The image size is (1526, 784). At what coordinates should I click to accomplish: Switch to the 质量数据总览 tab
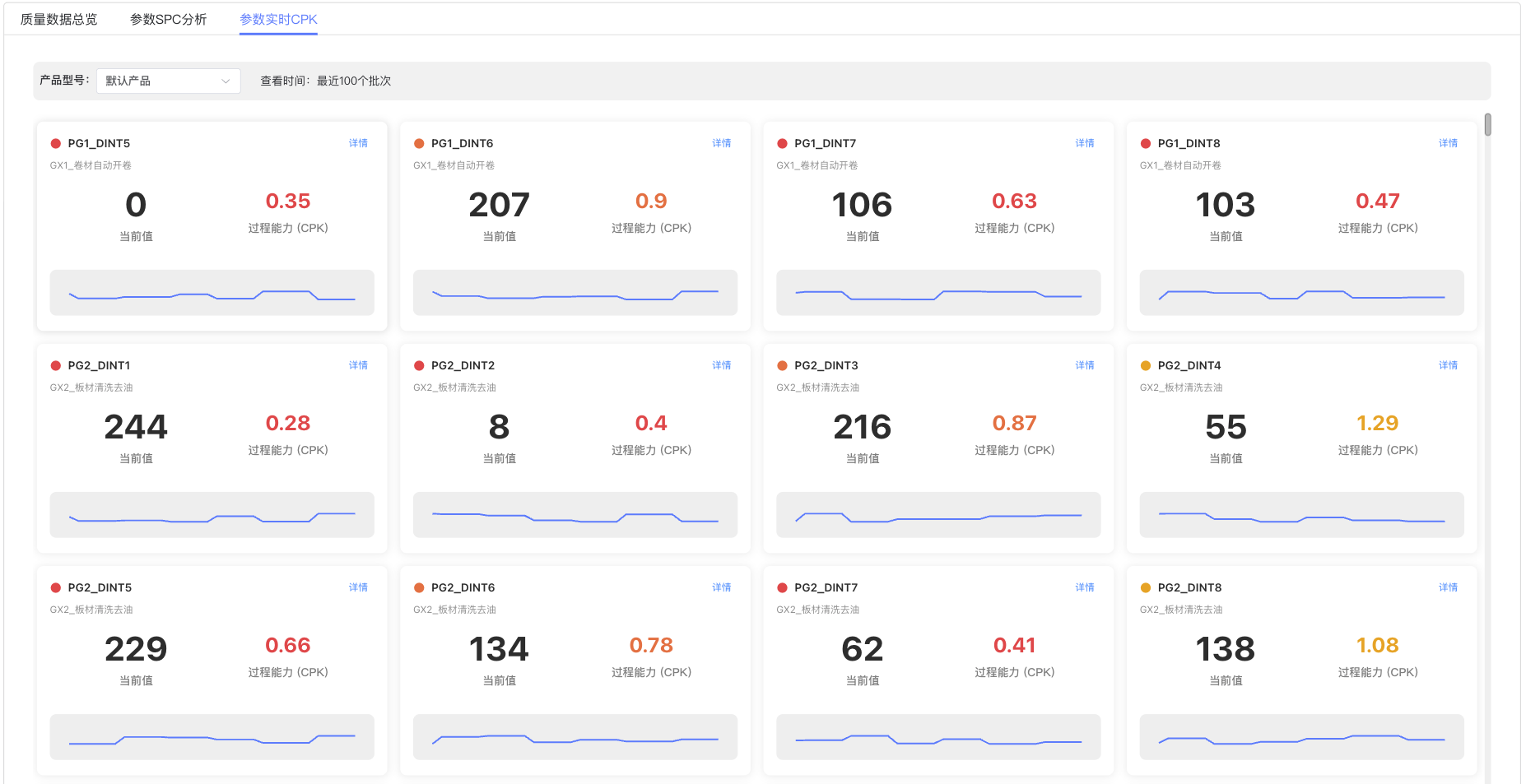(x=58, y=19)
